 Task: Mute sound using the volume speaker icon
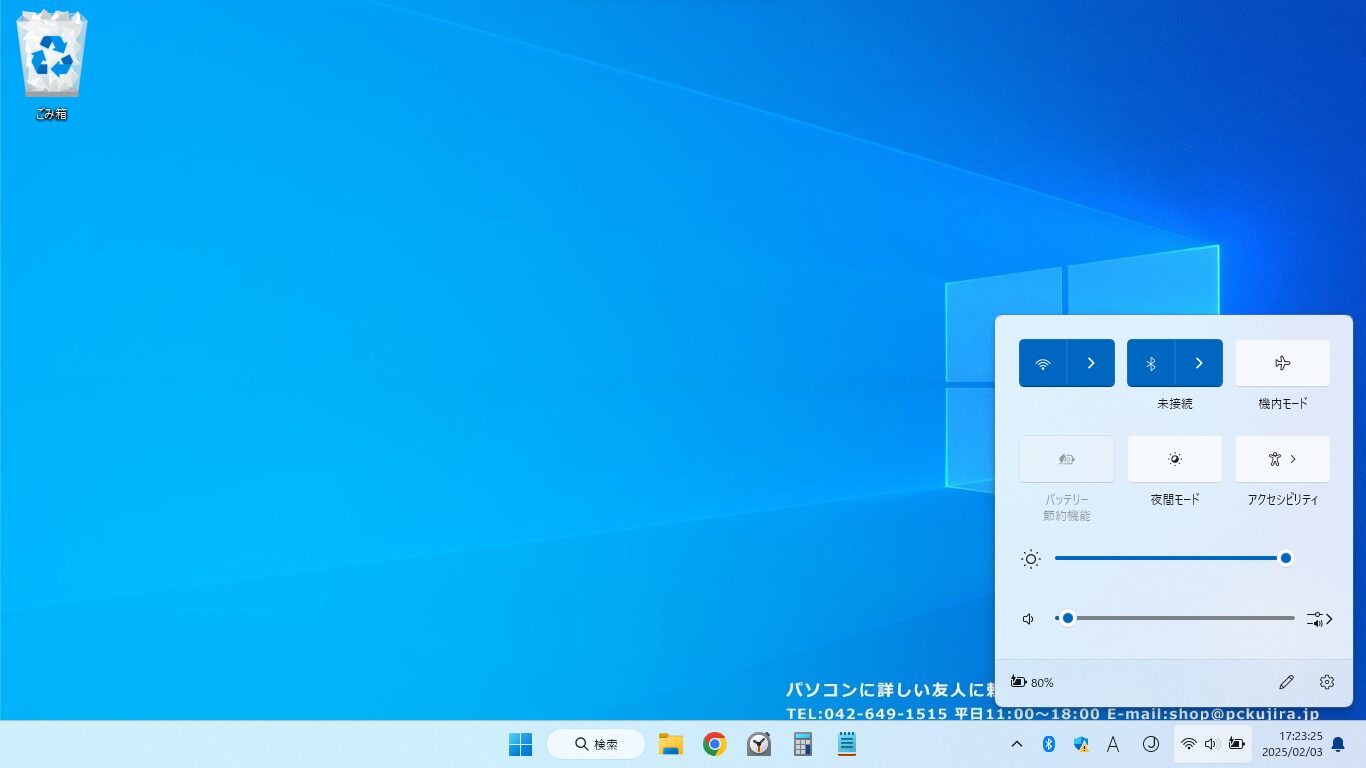(1029, 619)
